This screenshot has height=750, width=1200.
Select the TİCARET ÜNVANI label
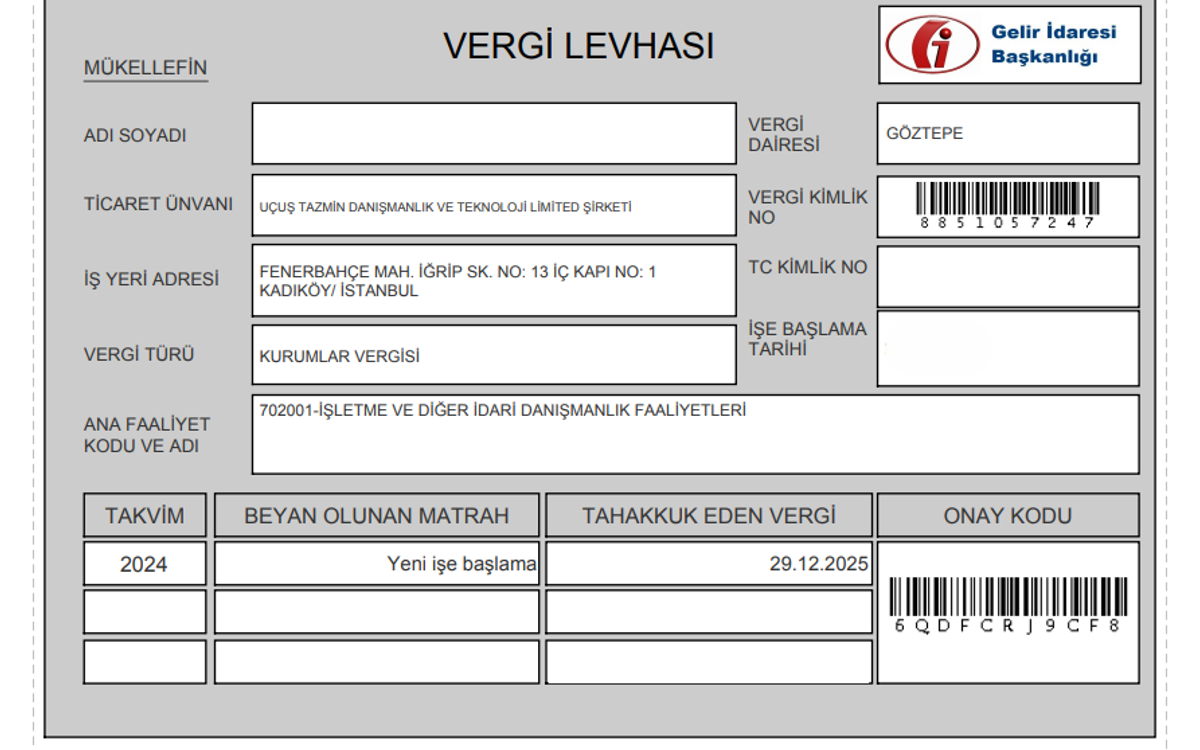click(158, 204)
